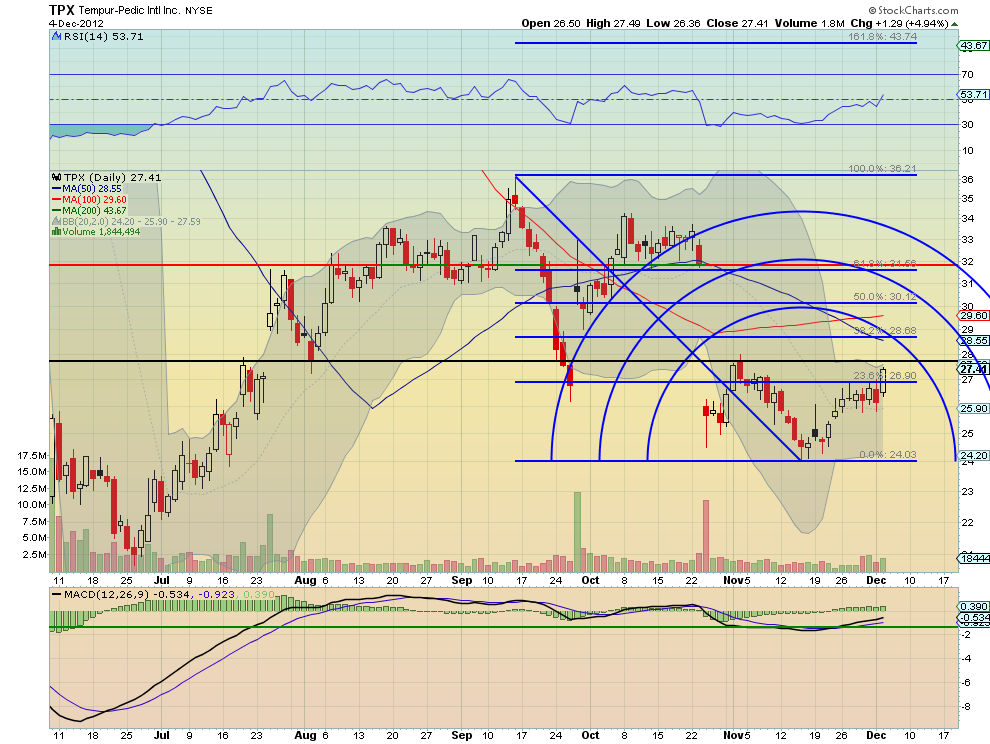Screen dimensions: 990x744
Task: Click the 38.2%: 28.68 retracement label
Action: [885, 331]
